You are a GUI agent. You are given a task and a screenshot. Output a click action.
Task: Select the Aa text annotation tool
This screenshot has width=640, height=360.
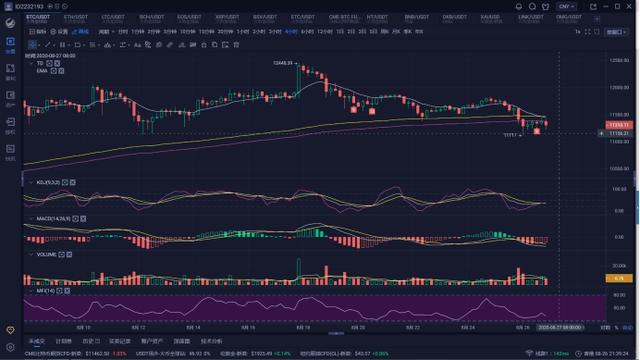(138, 45)
